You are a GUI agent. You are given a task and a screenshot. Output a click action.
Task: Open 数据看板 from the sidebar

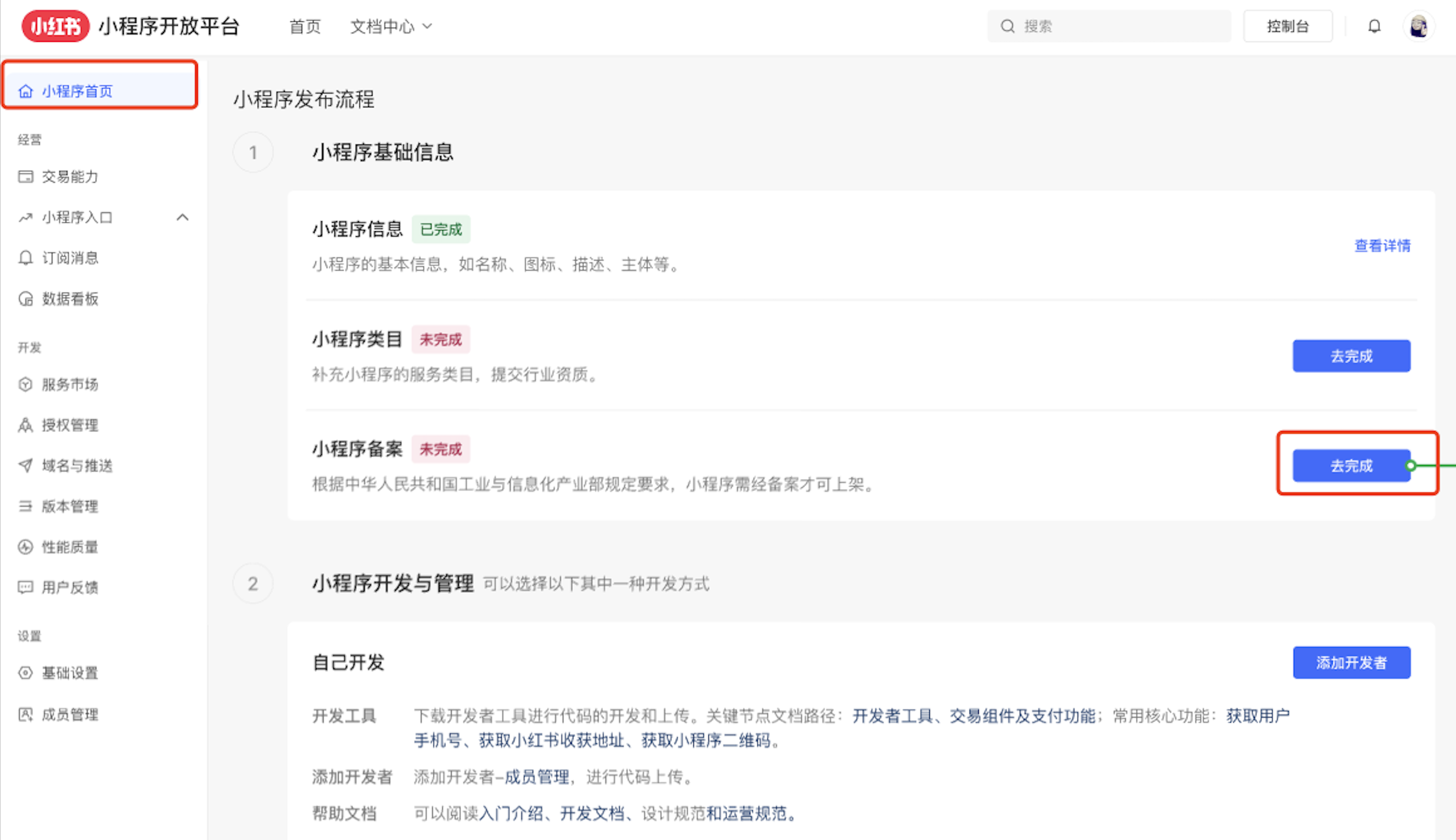point(70,299)
